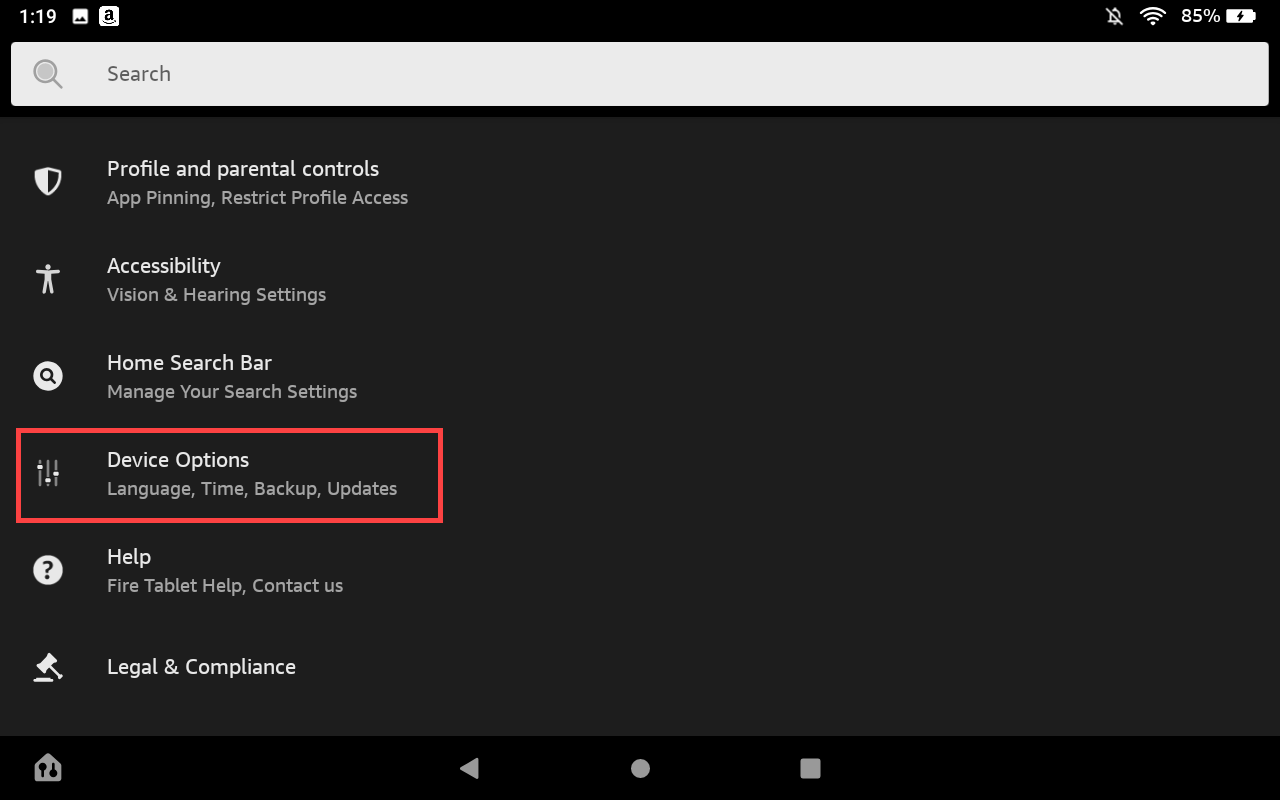Screen dimensions: 1280x800
Task: Tap the muted notification bell status icon
Action: 1114,16
